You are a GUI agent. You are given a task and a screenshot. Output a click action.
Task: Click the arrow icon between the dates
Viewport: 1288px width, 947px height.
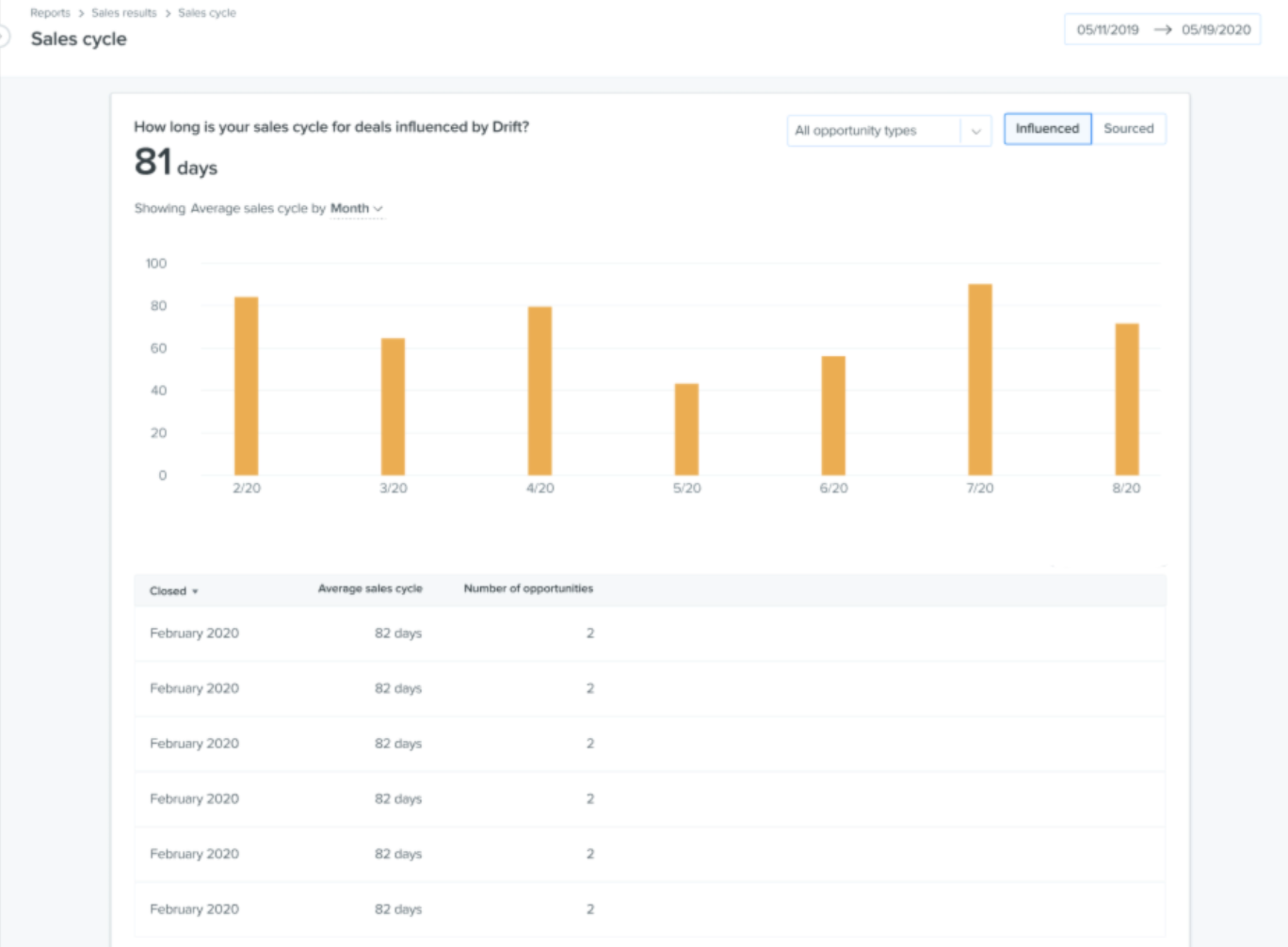pos(1162,29)
